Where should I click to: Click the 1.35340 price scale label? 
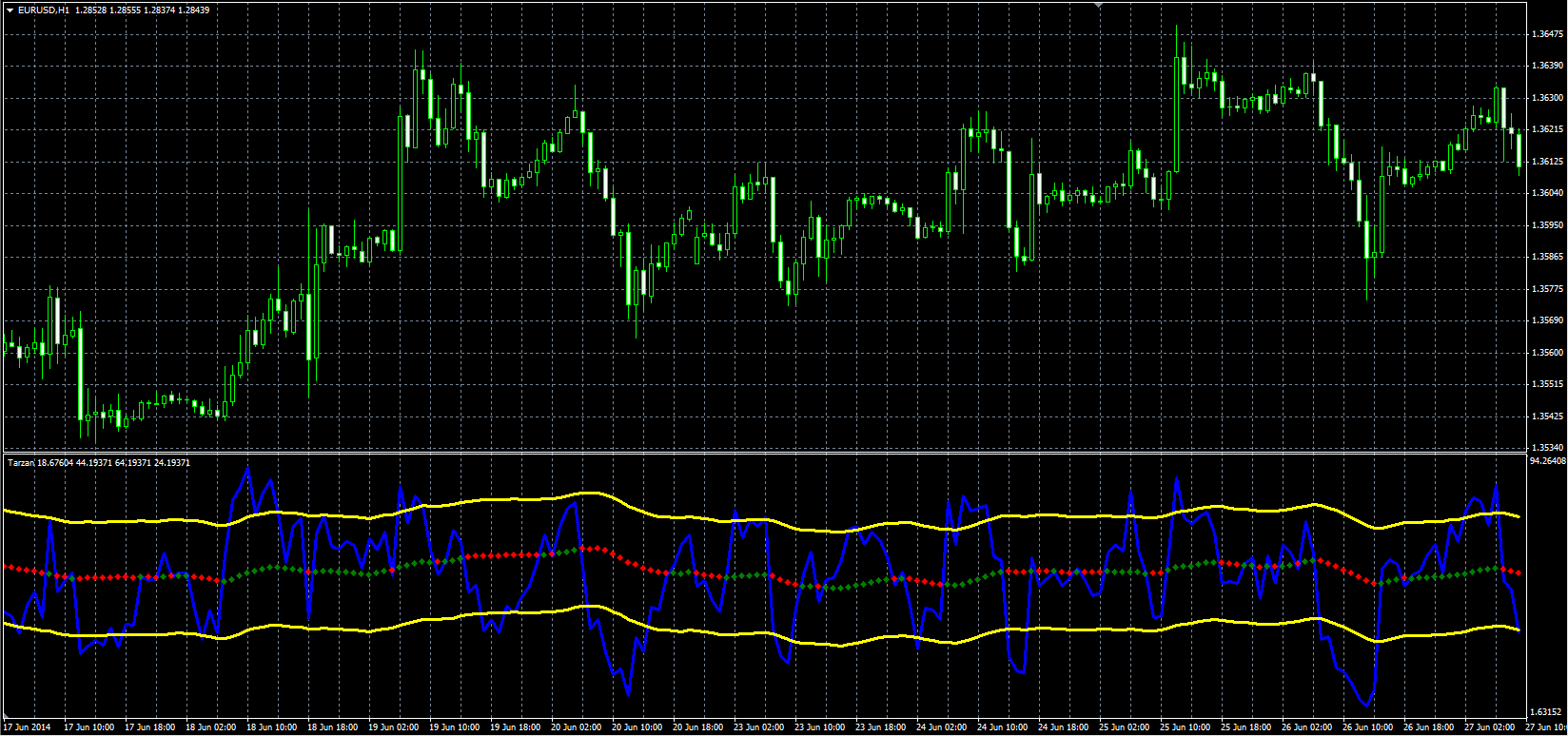tap(1548, 447)
